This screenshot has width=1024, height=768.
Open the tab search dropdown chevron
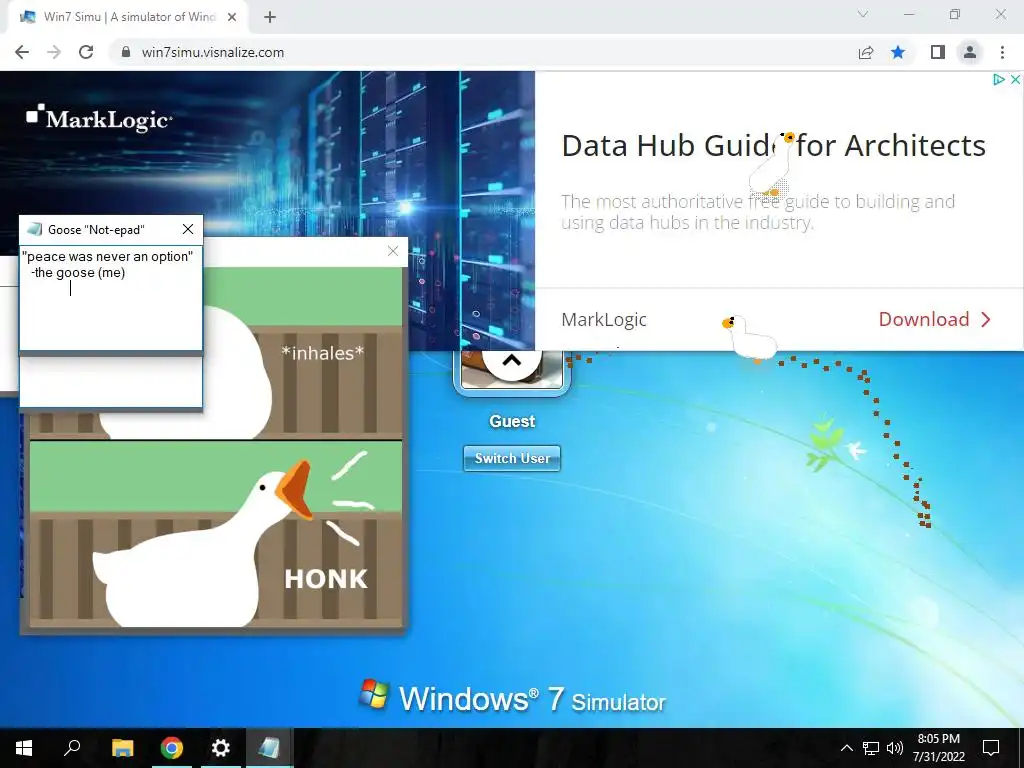coord(863,14)
